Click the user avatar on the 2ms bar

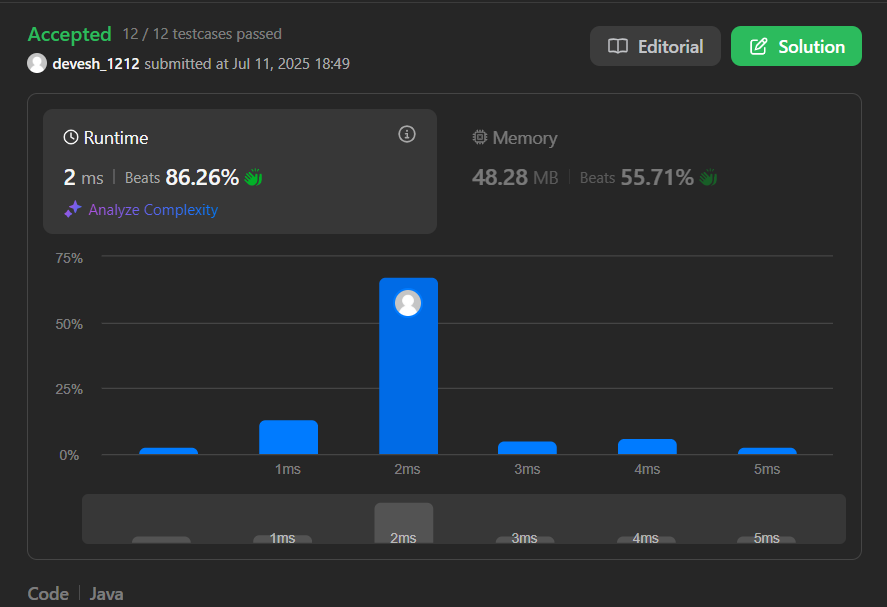point(408,303)
